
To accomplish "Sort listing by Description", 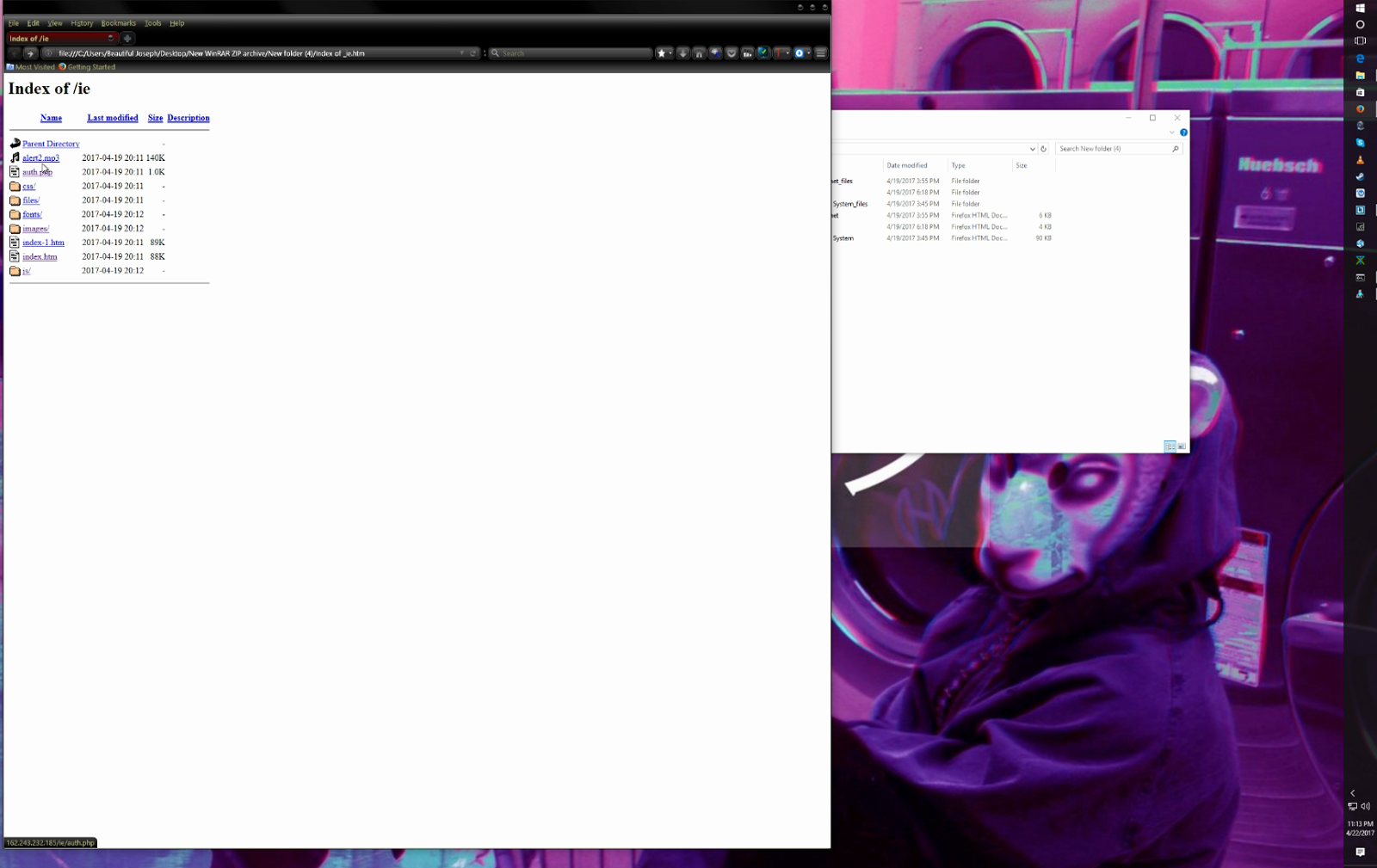I will pos(188,118).
